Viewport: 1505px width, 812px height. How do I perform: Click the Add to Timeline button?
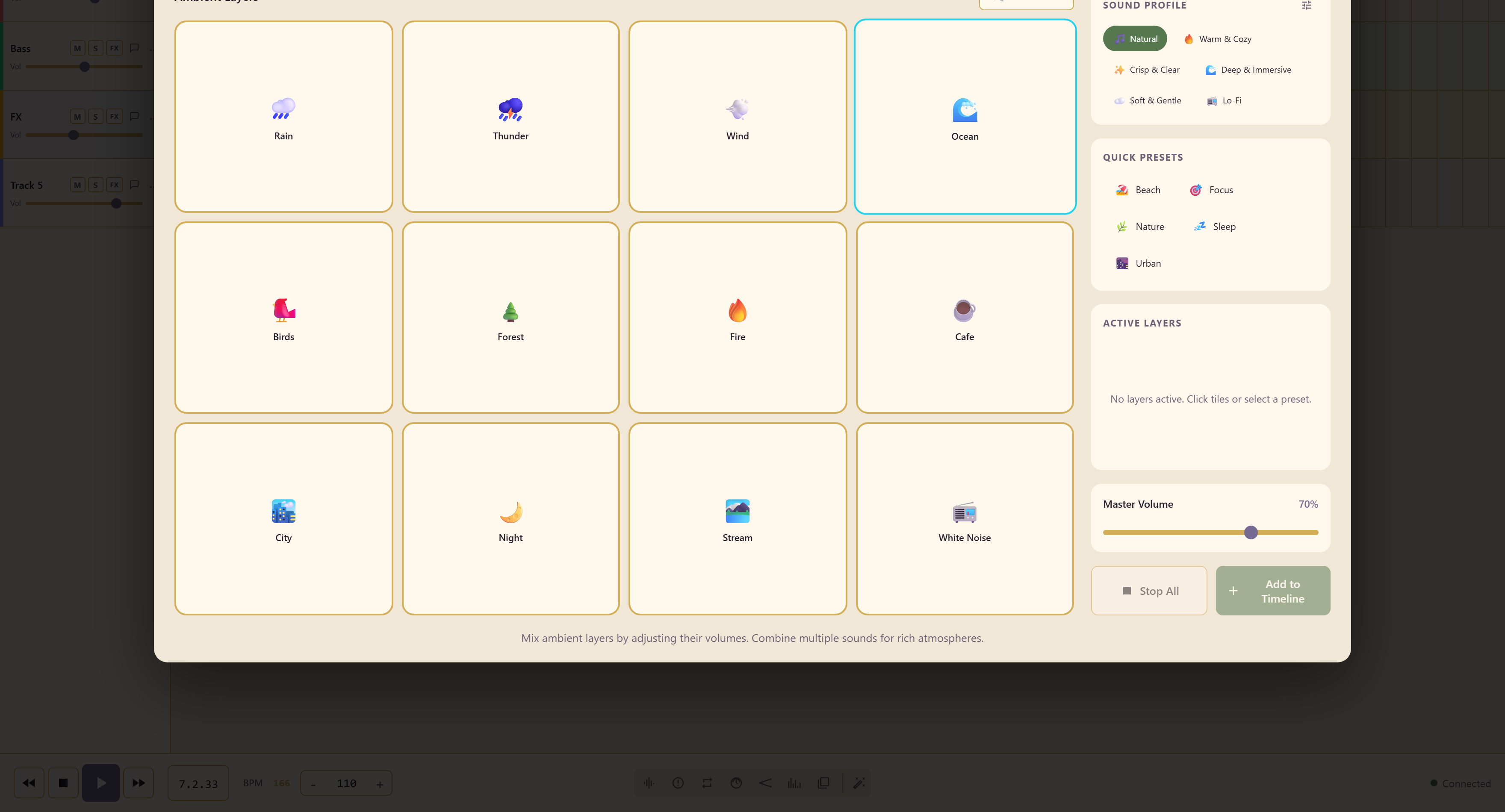point(1272,591)
